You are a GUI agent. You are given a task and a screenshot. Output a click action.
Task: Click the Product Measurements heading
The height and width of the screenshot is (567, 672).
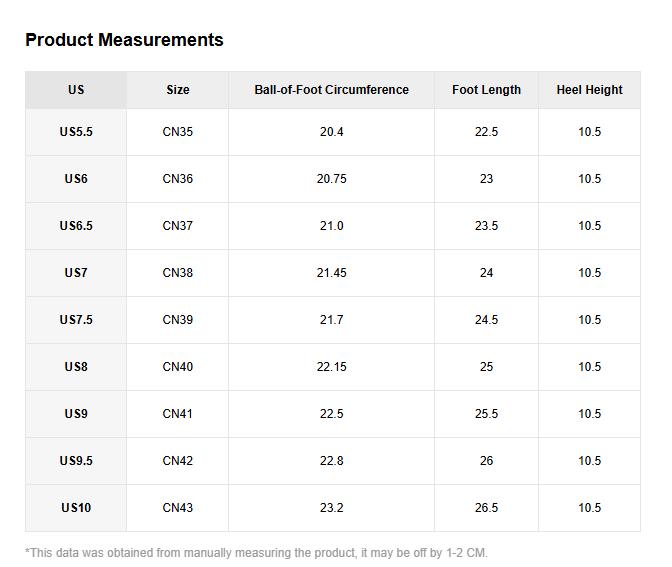[x=124, y=40]
